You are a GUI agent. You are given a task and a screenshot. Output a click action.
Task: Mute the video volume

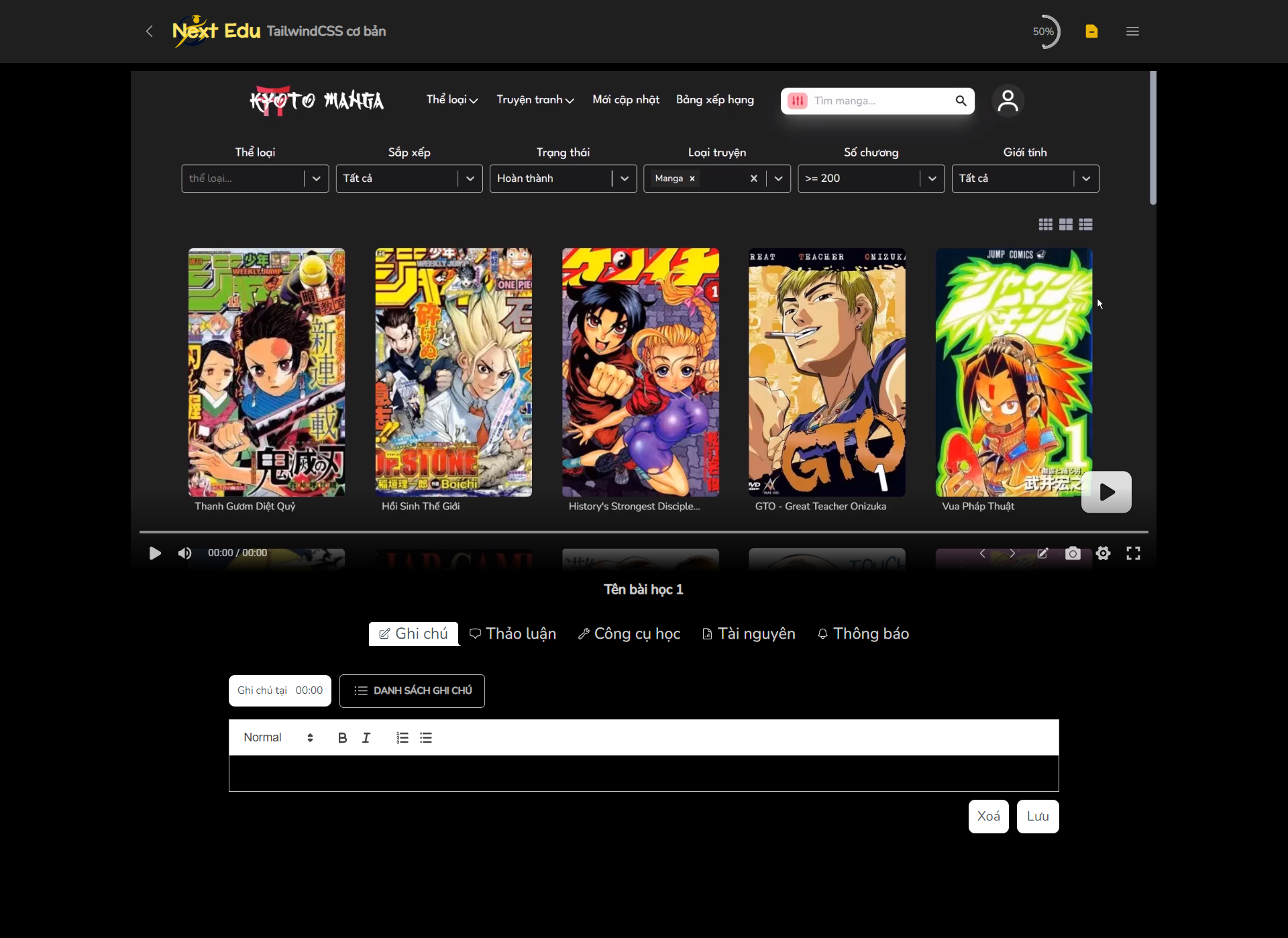(x=184, y=553)
